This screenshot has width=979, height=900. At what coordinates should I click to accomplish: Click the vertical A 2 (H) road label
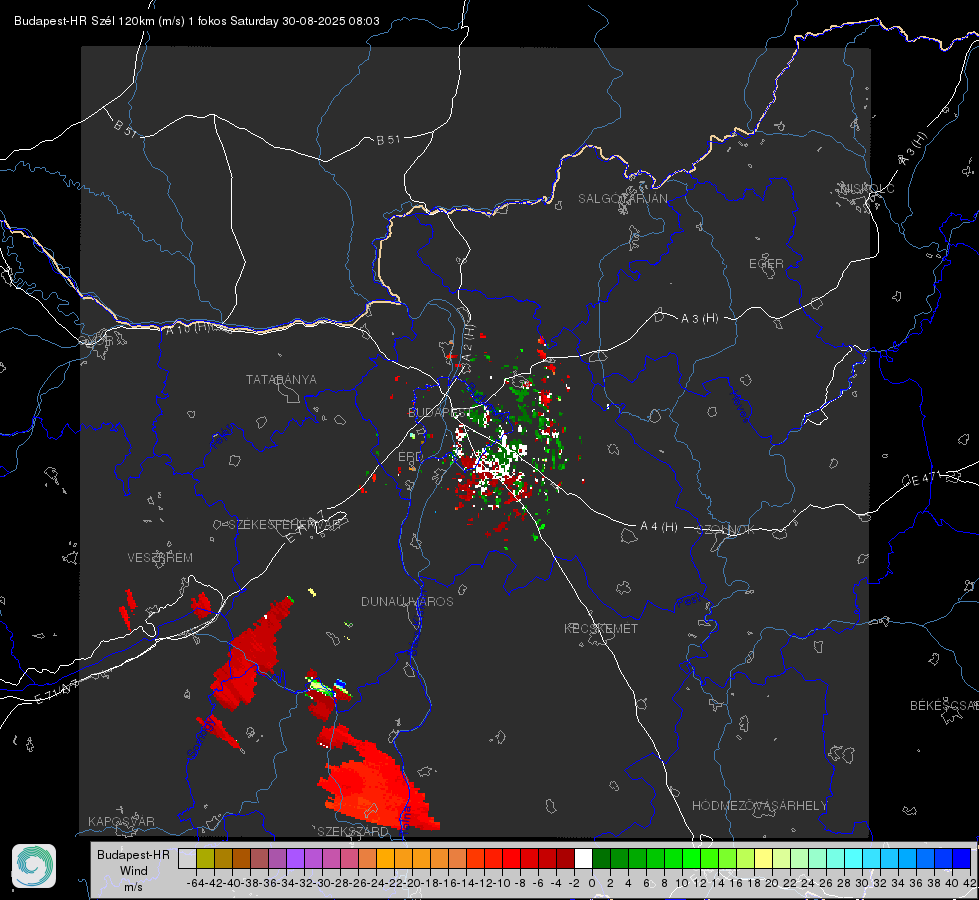click(469, 344)
